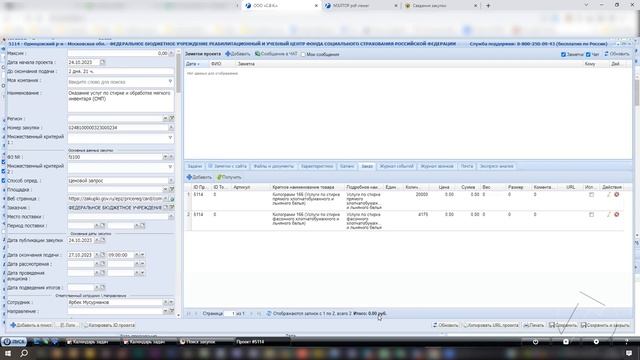Uncheck the Заметки filter checkbox
The image size is (640, 360).
tap(563, 54)
